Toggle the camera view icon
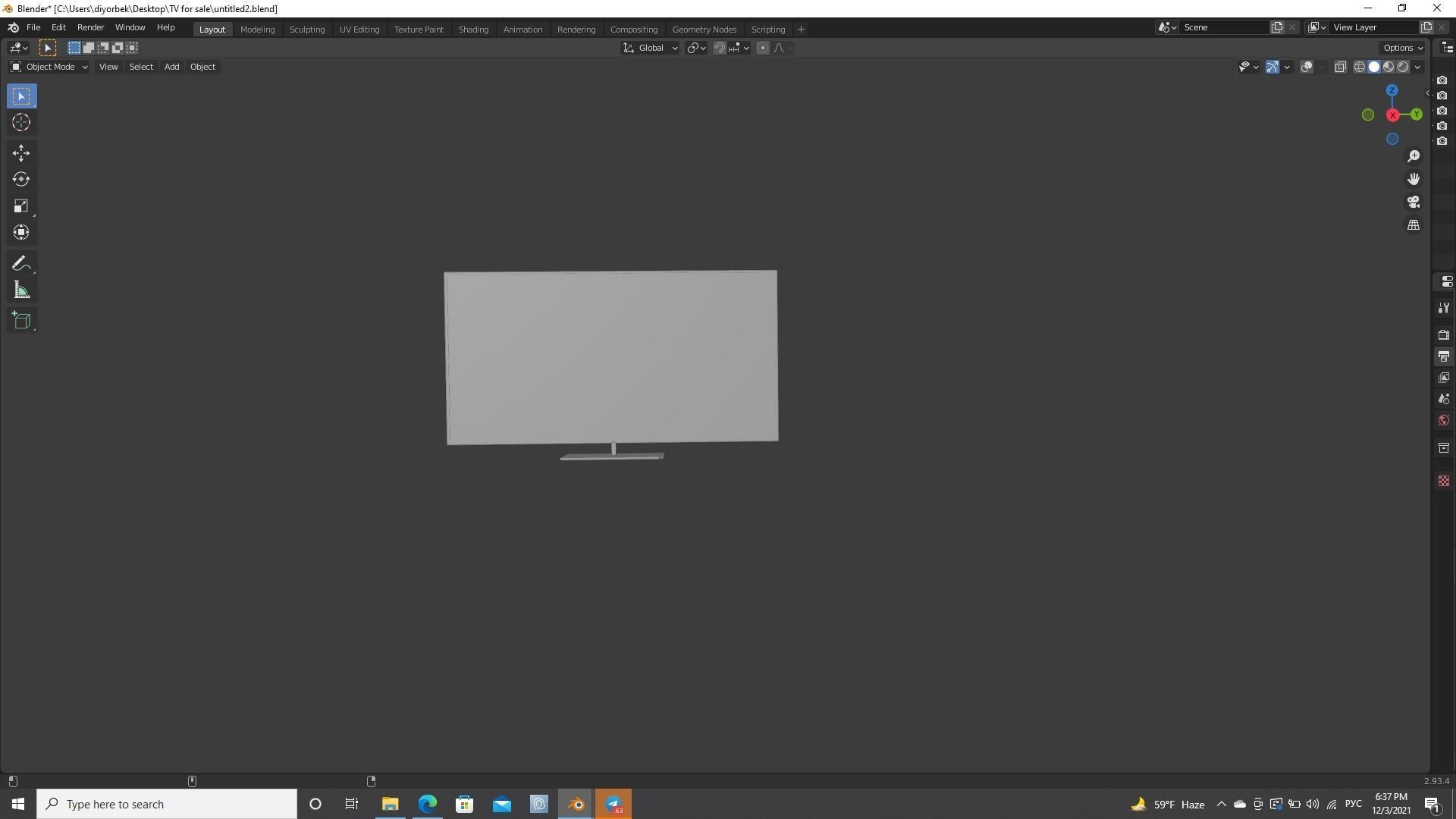The image size is (1456, 819). pyautogui.click(x=1414, y=202)
